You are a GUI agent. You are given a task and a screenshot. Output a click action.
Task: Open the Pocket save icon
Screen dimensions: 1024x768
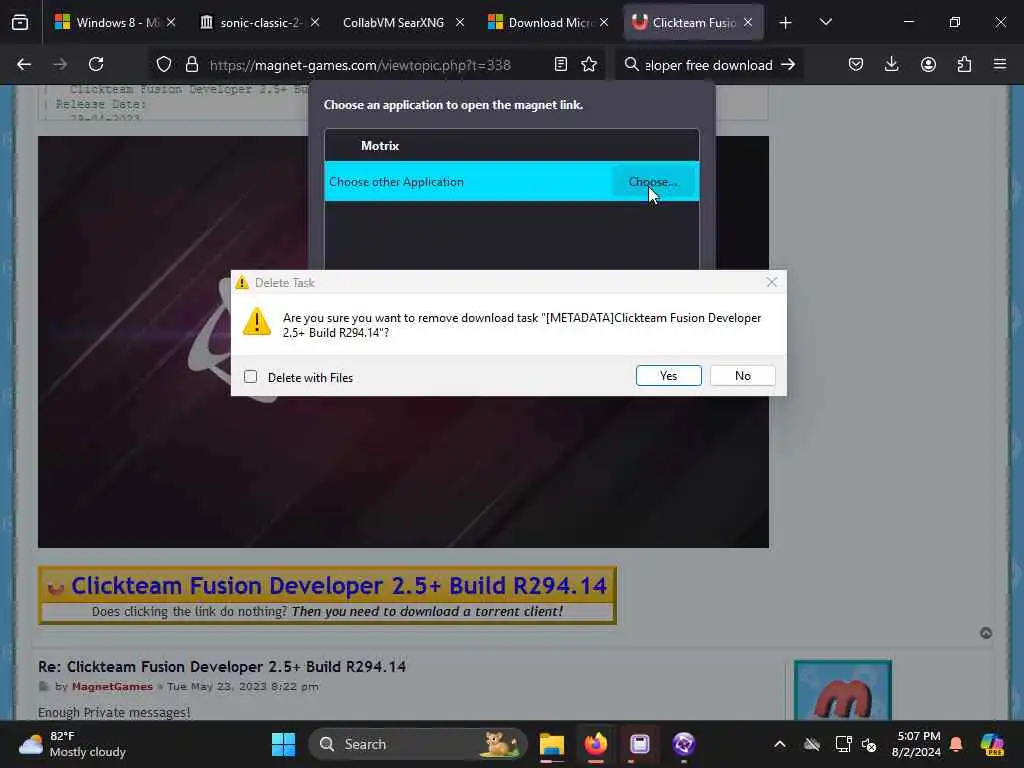(856, 64)
